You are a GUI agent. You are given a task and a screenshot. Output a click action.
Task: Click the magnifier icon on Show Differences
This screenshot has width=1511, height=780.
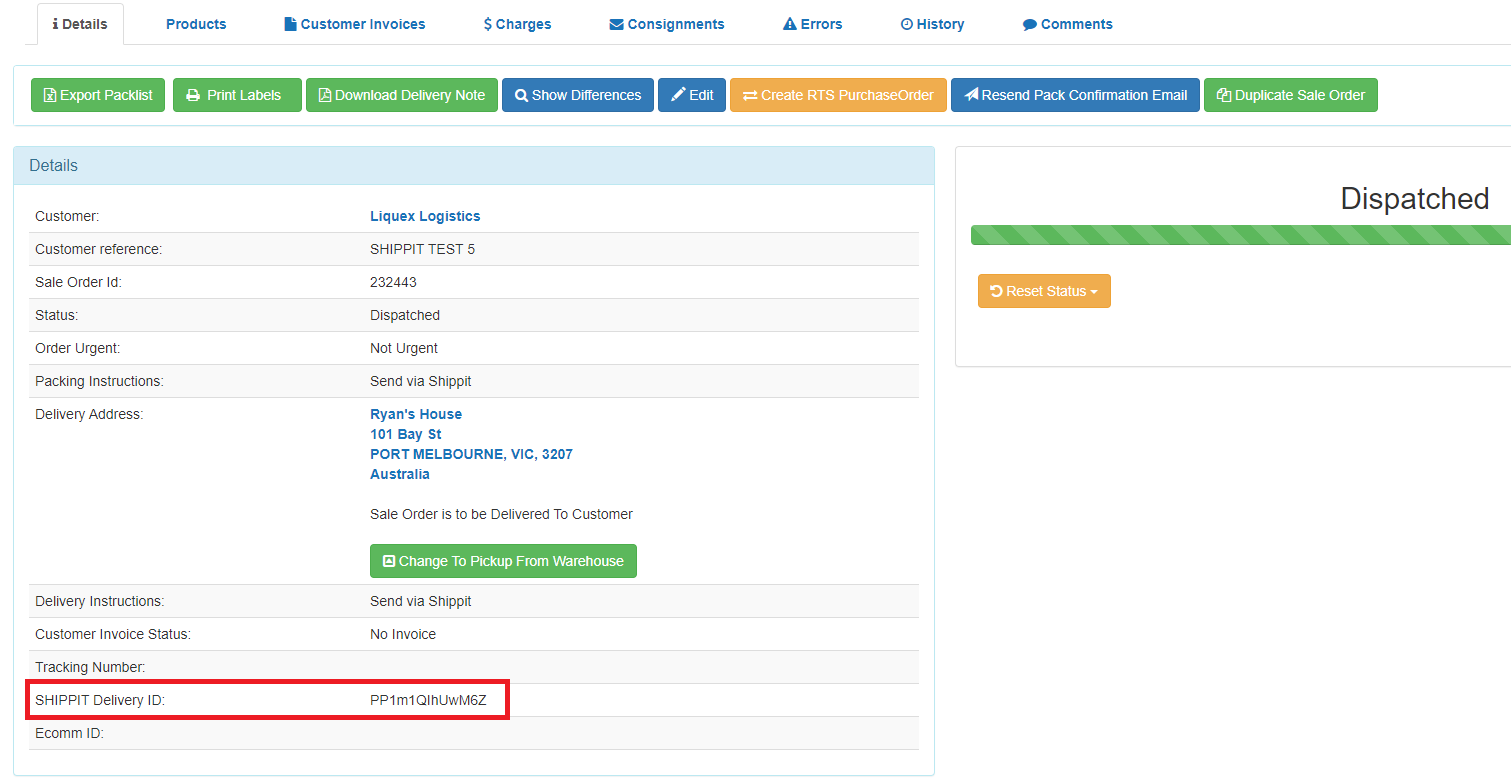(521, 95)
